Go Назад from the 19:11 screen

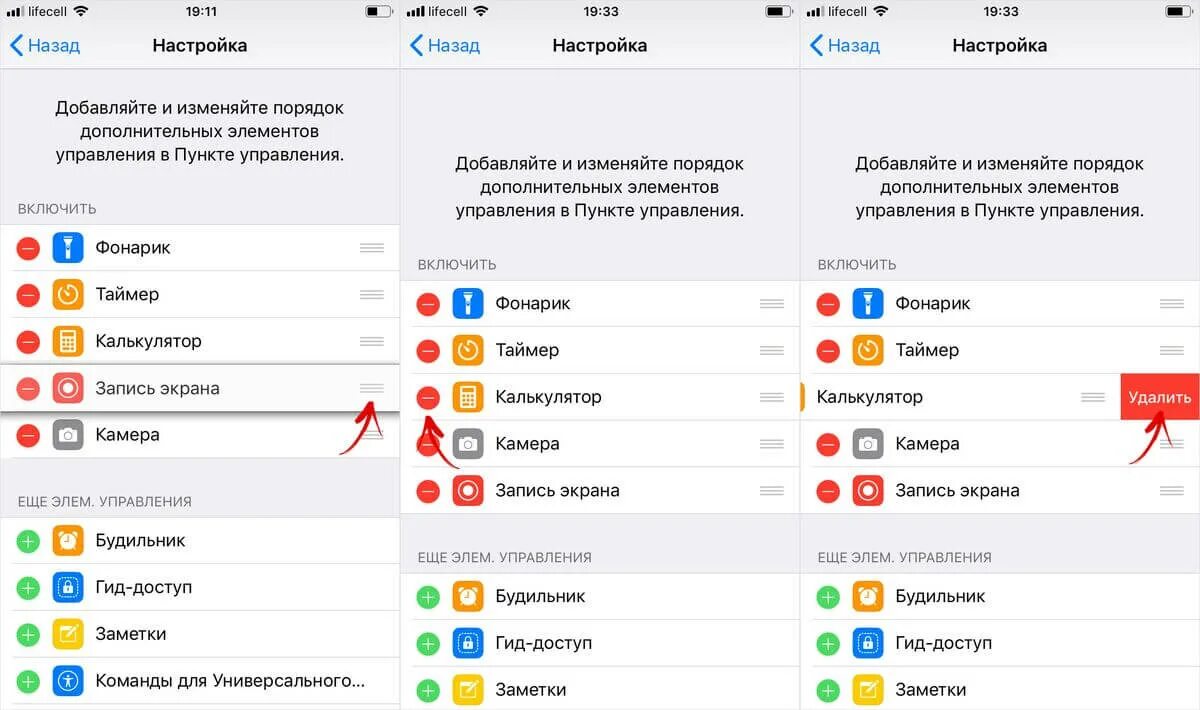45,45
